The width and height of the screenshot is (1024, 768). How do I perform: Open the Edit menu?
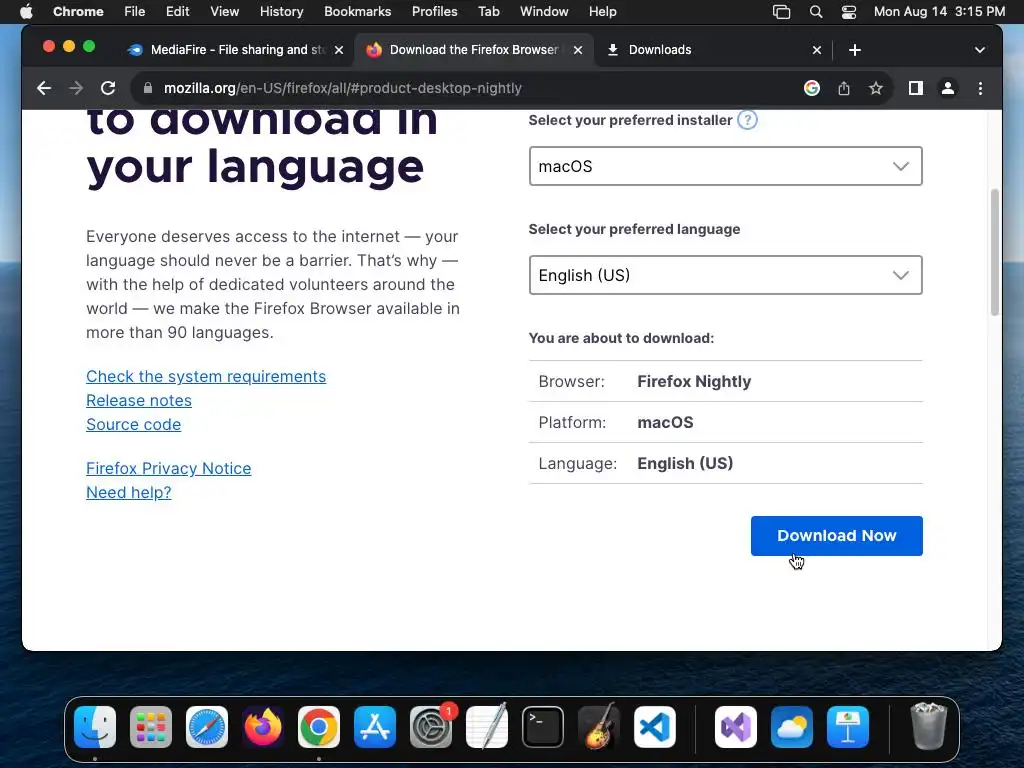(x=177, y=12)
